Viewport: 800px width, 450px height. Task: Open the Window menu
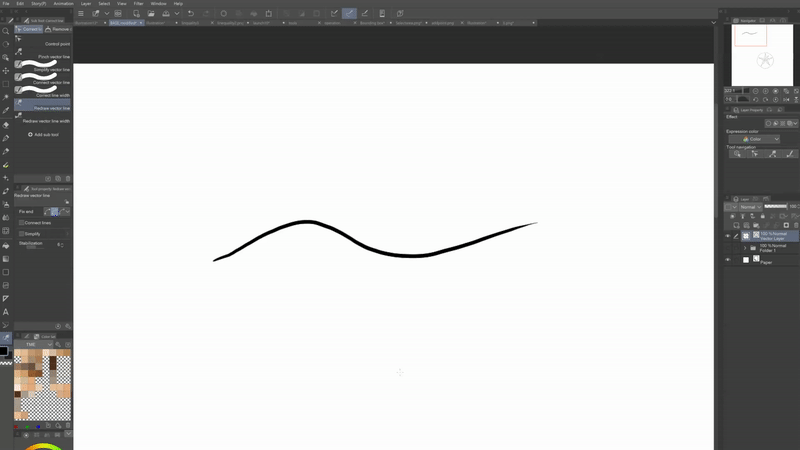158,4
